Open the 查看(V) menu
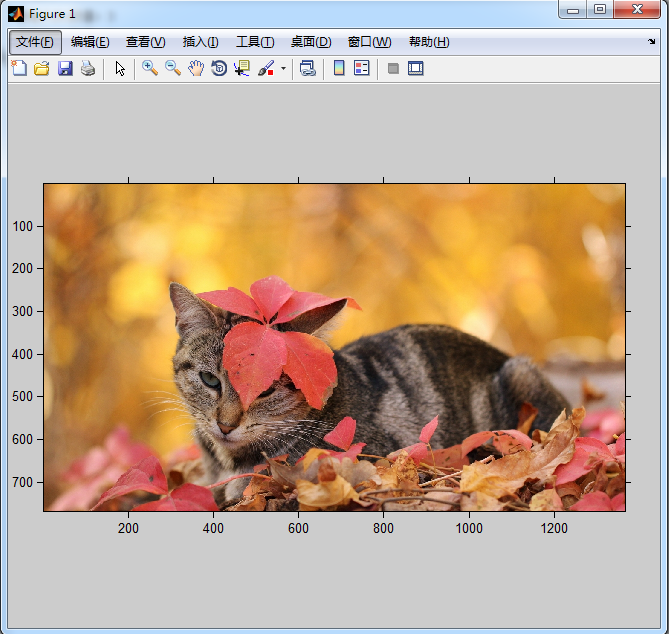This screenshot has height=634, width=669. [145, 42]
